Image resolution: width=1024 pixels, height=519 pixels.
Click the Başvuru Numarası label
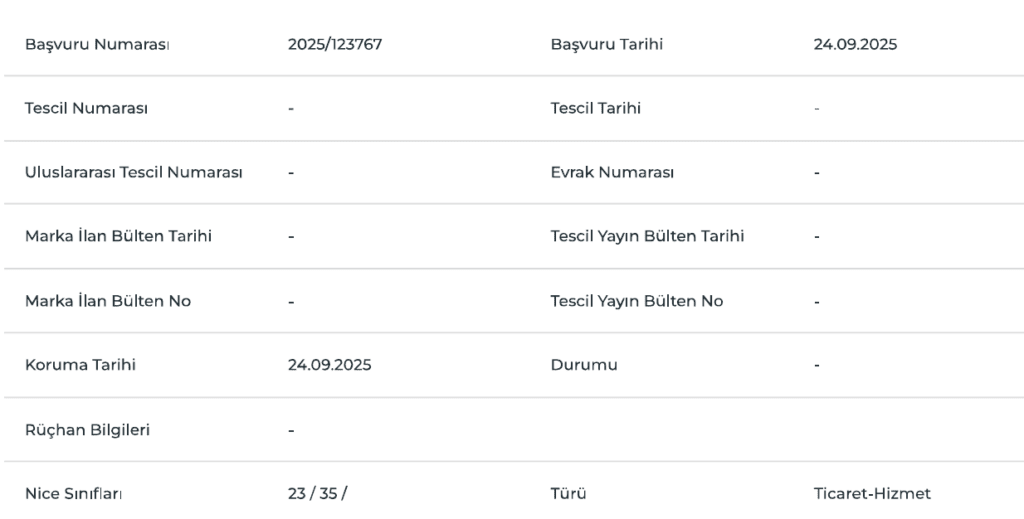97,45
